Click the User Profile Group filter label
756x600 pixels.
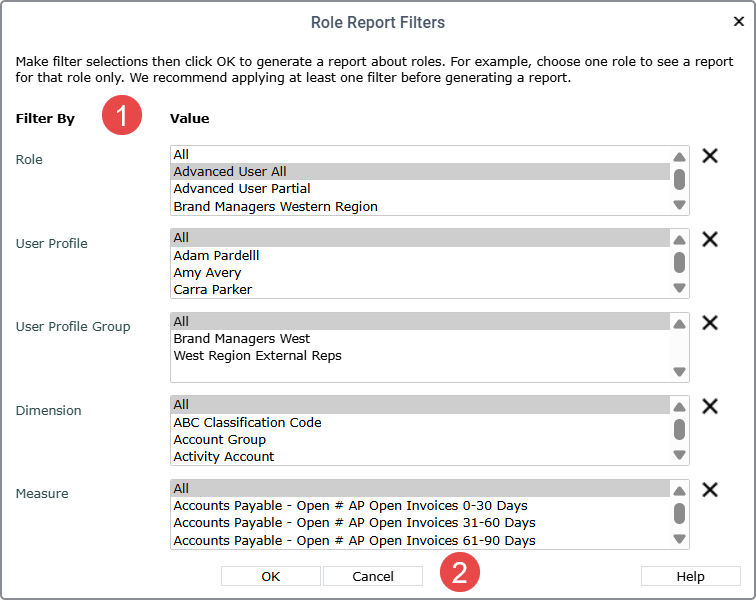[73, 327]
